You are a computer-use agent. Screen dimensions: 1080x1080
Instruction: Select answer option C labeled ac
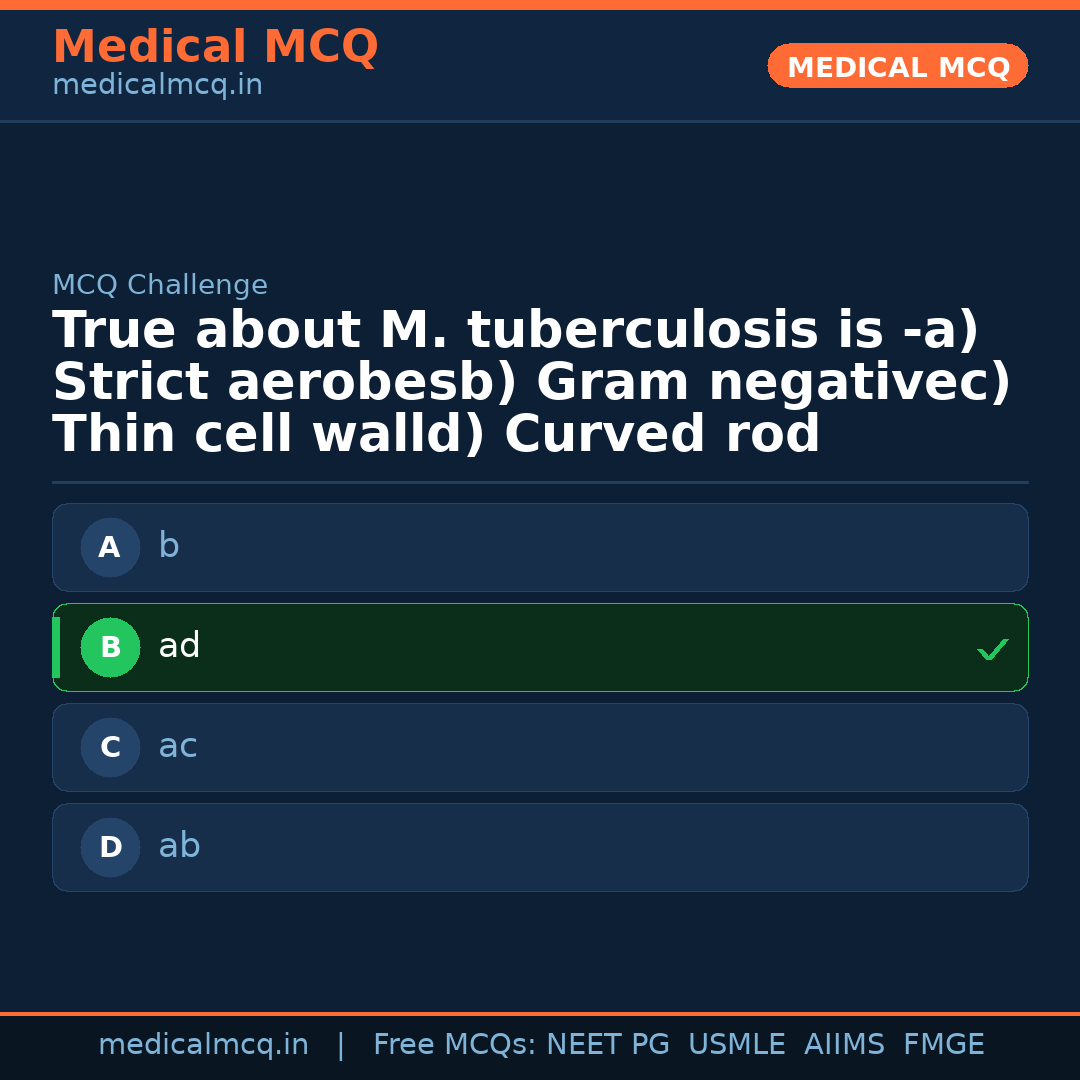pos(540,747)
